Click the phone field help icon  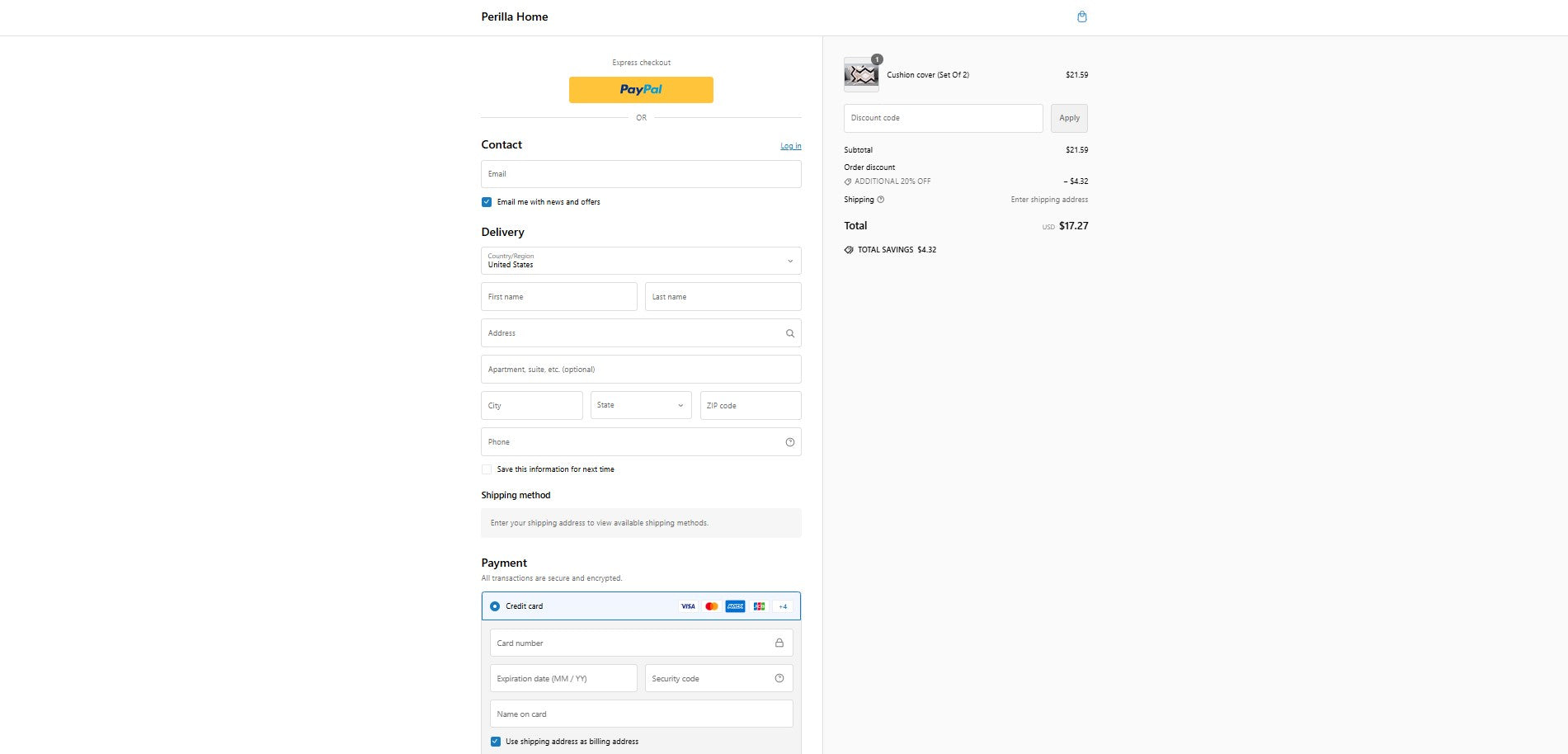789,442
